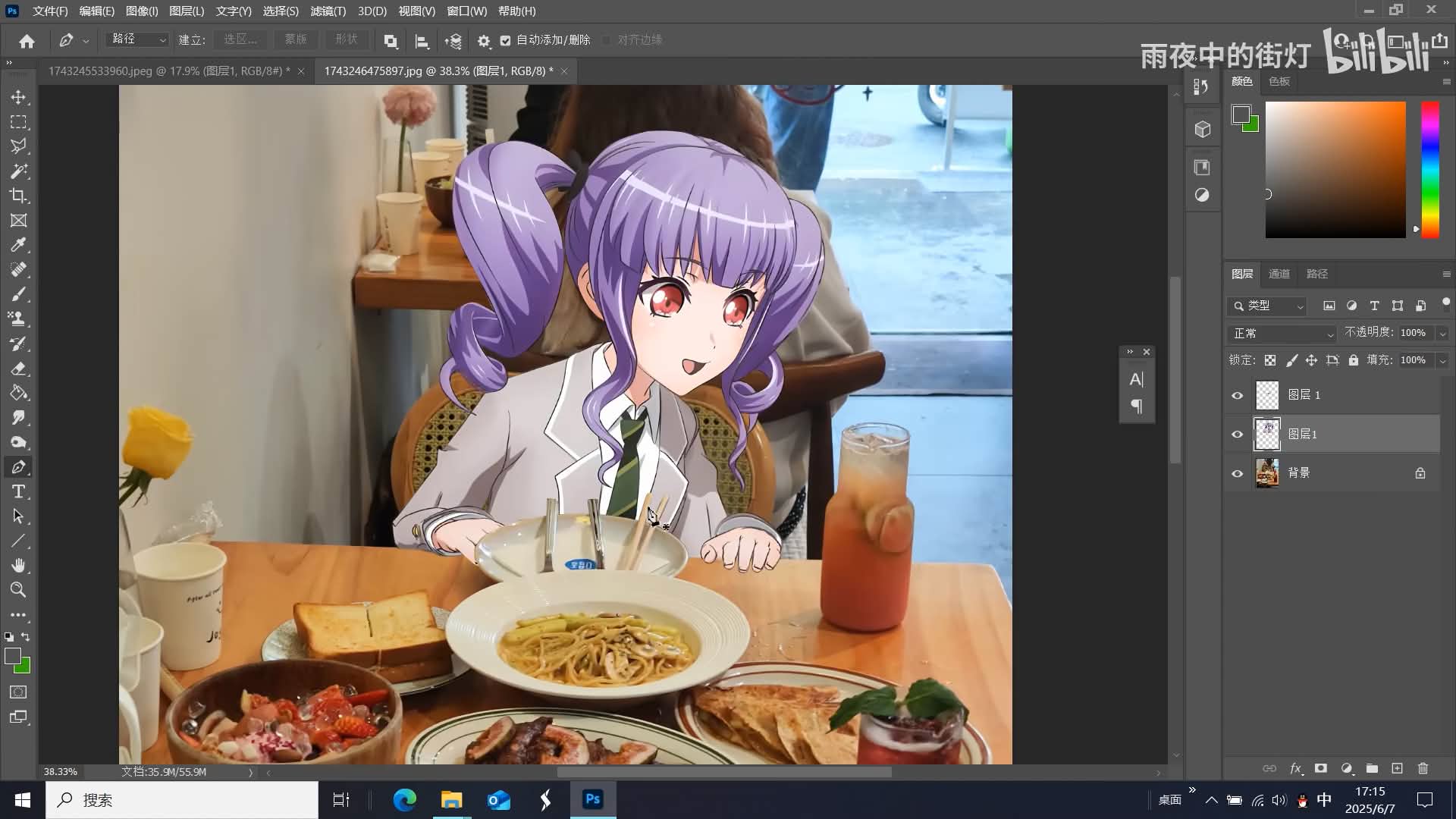Select the Eyedropper tool
Image resolution: width=1456 pixels, height=819 pixels.
click(18, 245)
